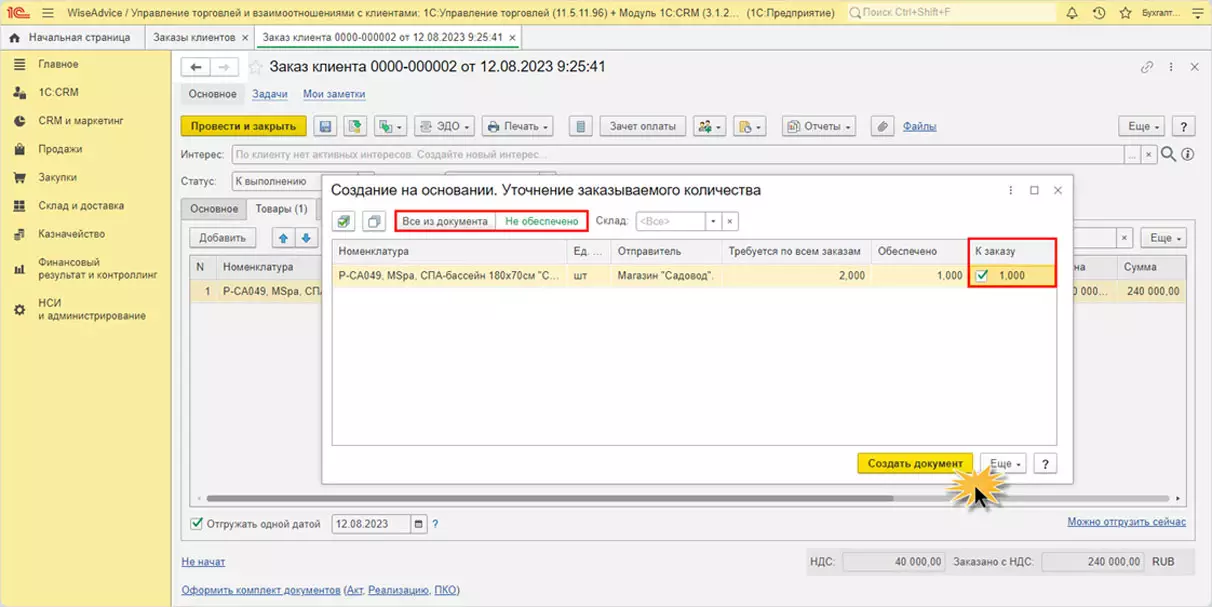Copy link to document icon
The width and height of the screenshot is (1212, 607).
[x=1147, y=67]
